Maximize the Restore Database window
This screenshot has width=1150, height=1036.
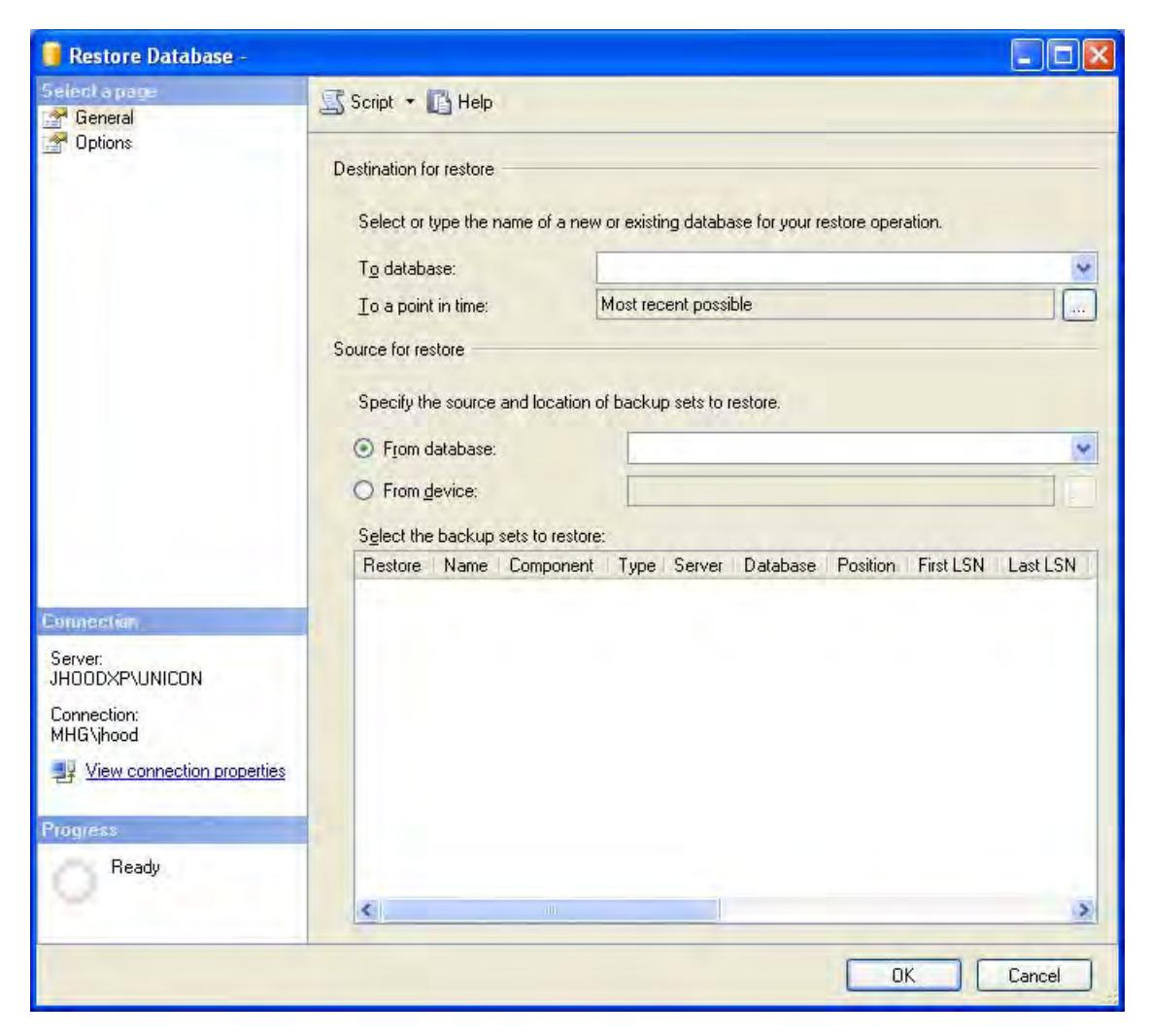pos(1063,55)
